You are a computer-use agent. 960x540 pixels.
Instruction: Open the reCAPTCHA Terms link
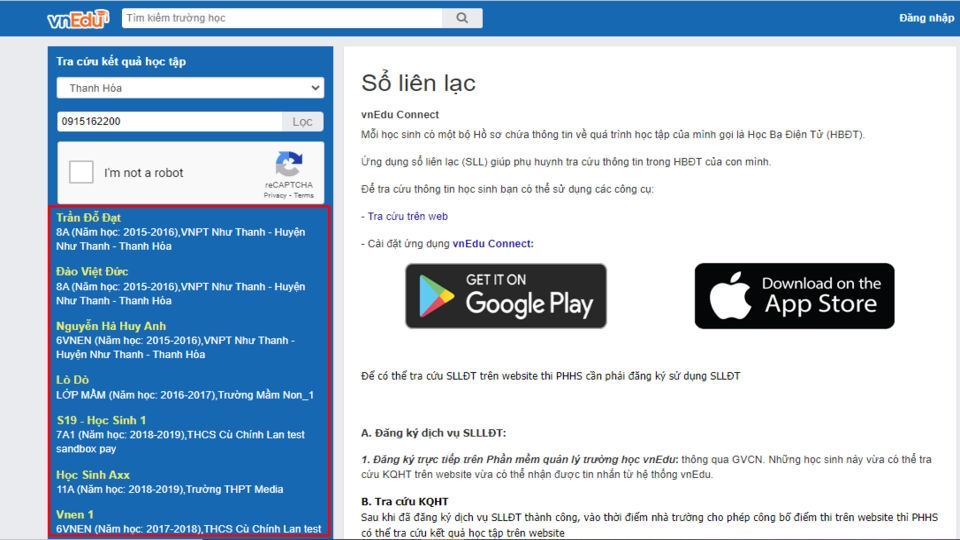pyautogui.click(x=304, y=195)
